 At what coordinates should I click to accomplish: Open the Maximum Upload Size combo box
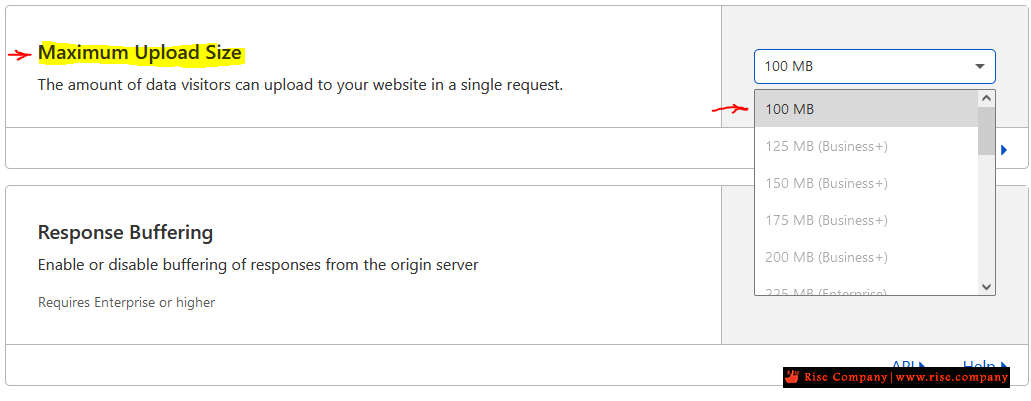[875, 66]
